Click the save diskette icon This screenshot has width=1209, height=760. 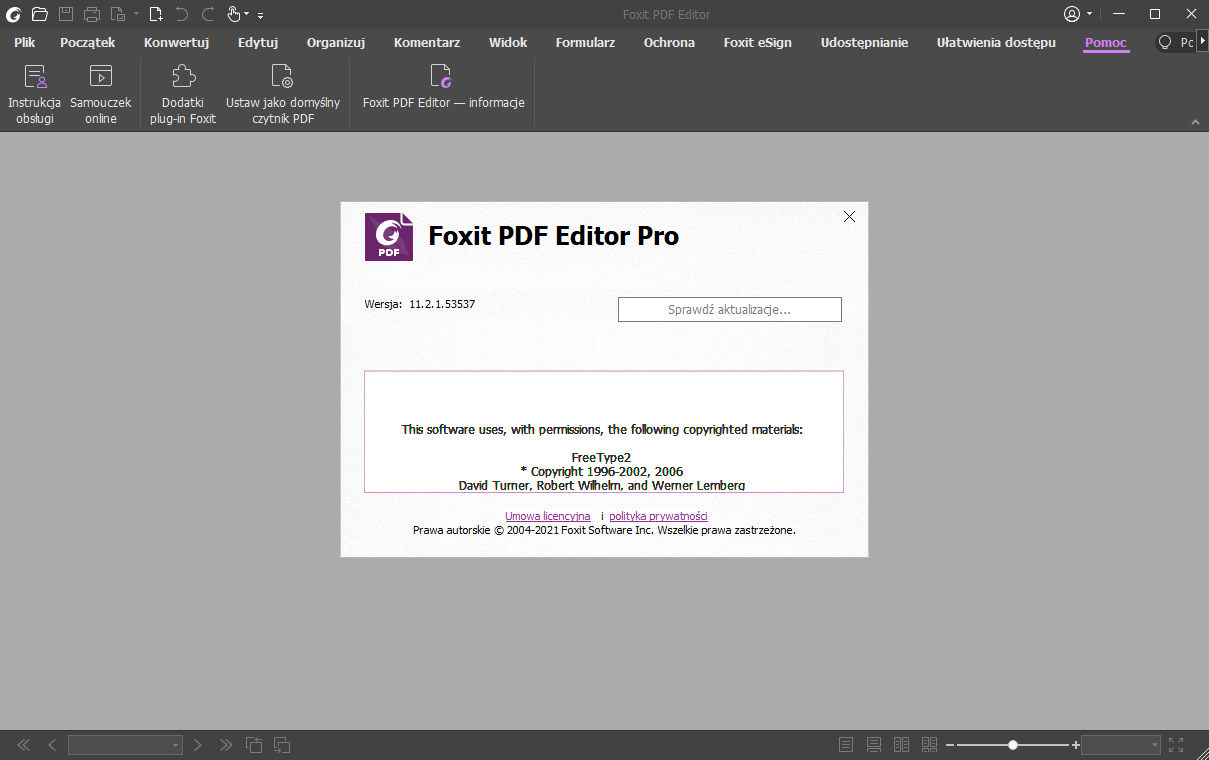pos(66,14)
